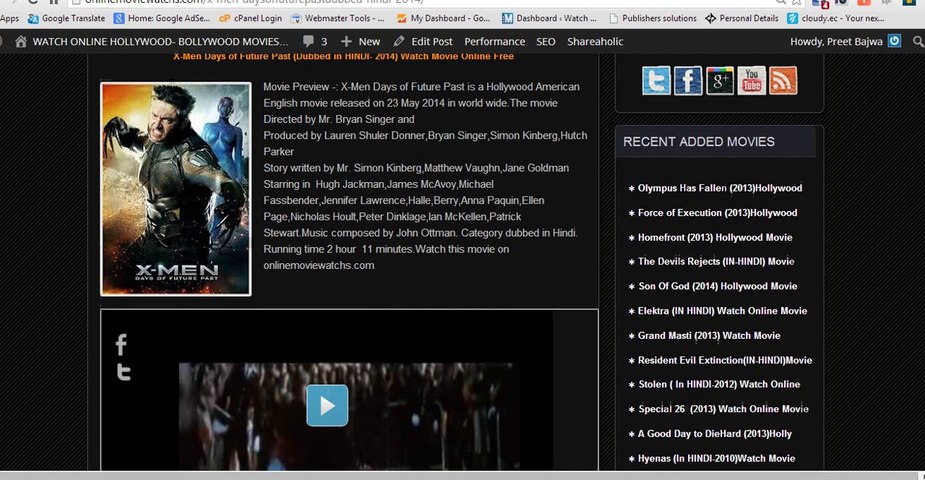Click the admin bar search magnifier icon
925x480 pixels.
point(918,41)
